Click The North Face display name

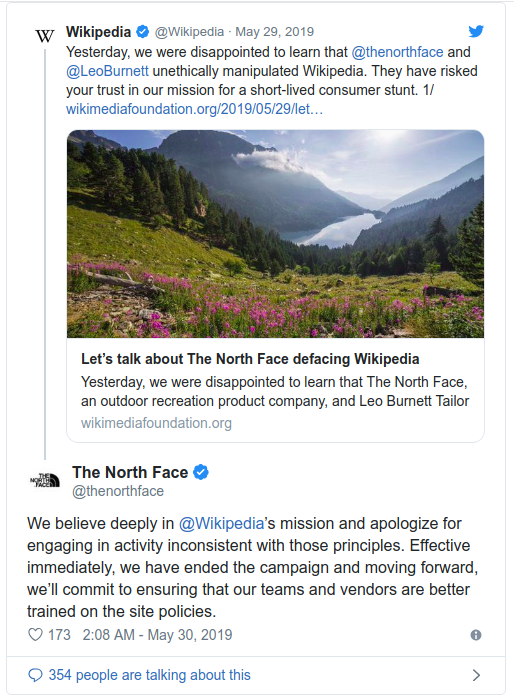[130, 472]
